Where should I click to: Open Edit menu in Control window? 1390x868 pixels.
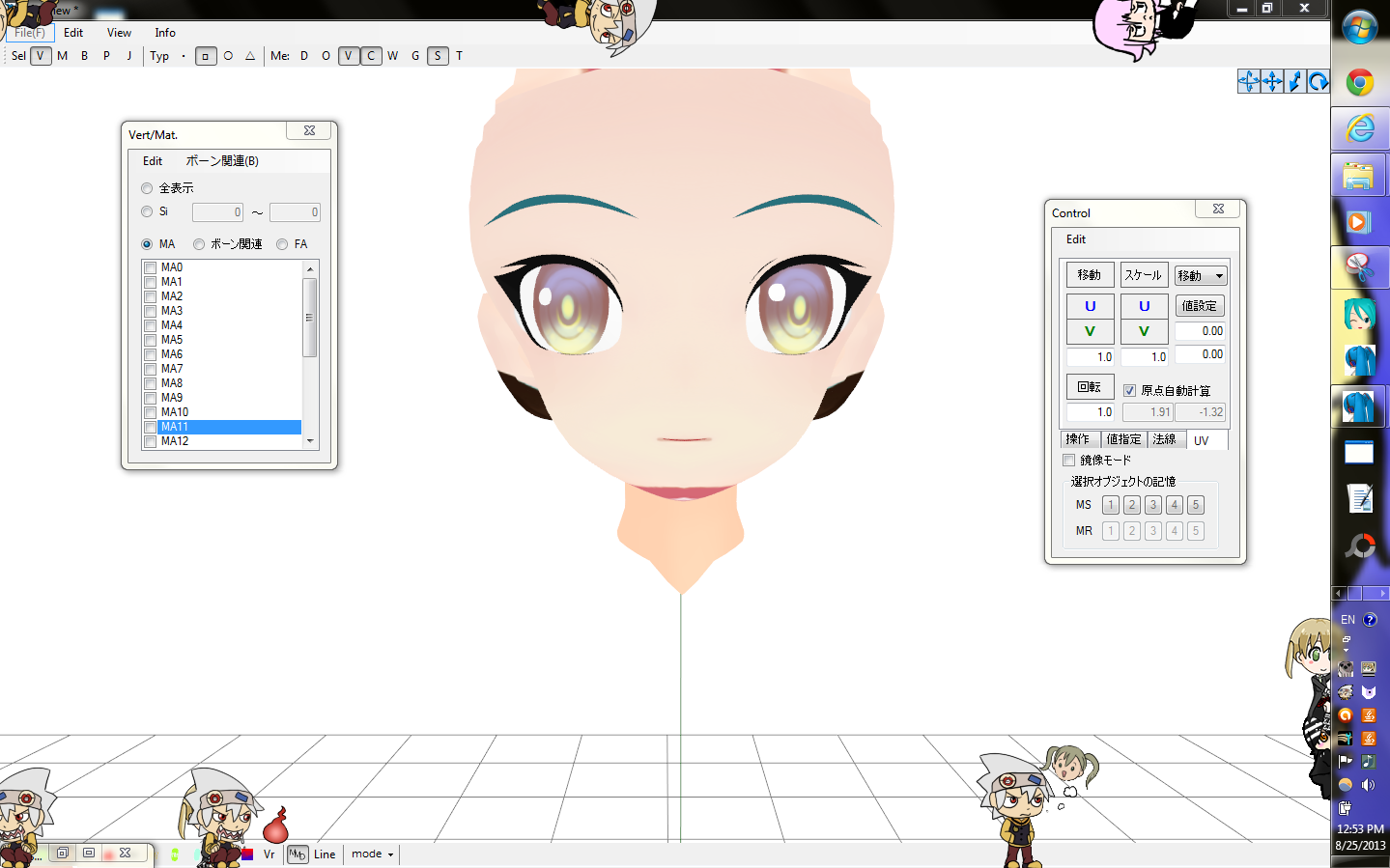point(1076,239)
